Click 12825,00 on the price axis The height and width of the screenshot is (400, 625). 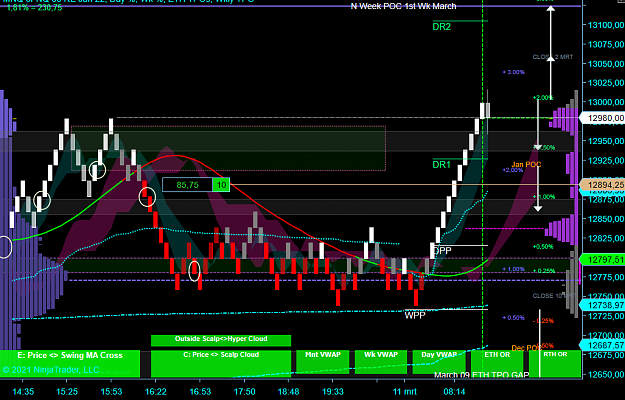[x=606, y=238]
